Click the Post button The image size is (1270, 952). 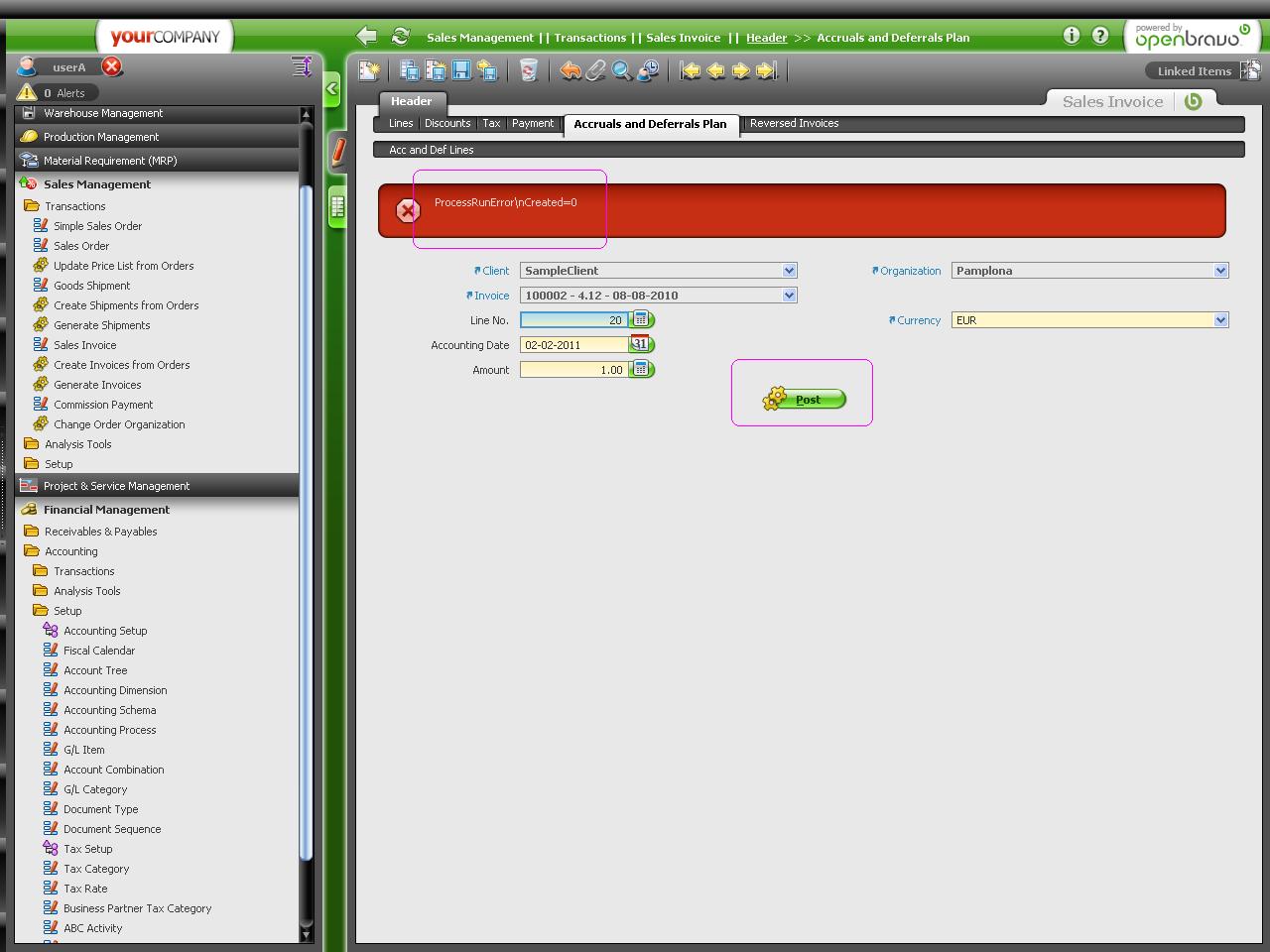coord(805,399)
